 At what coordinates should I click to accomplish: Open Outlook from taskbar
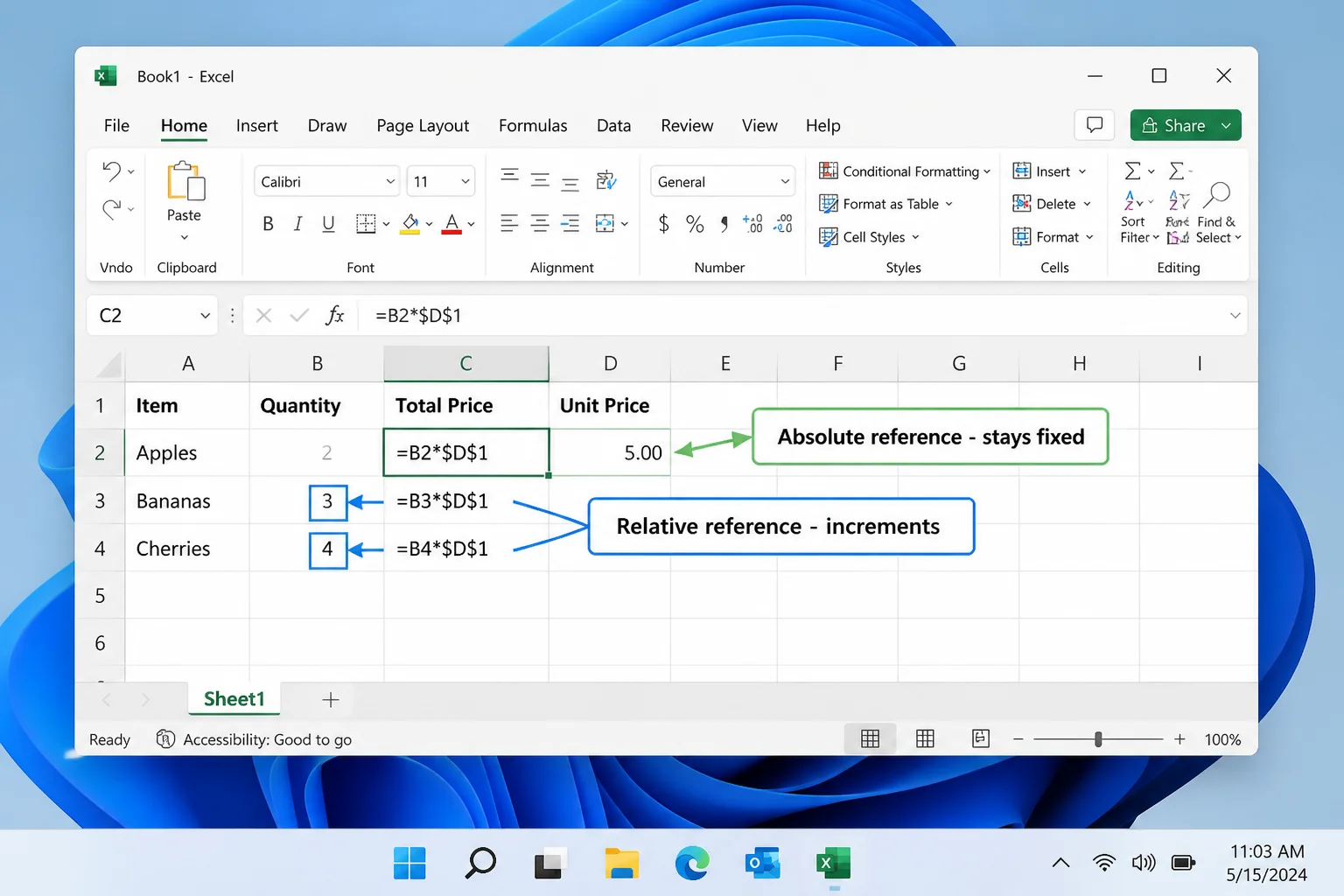coord(762,864)
